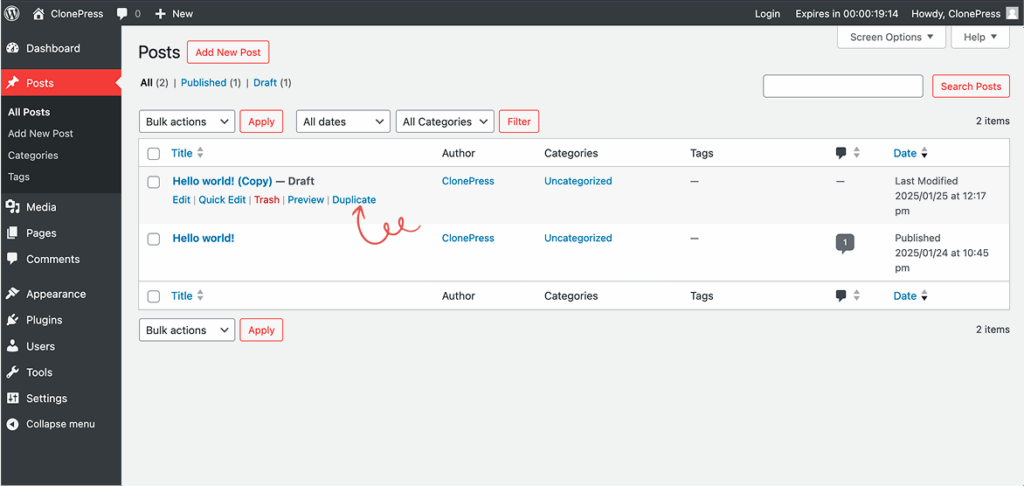1024x486 pixels.
Task: Open the WordPress logo menu
Action: (x=13, y=13)
